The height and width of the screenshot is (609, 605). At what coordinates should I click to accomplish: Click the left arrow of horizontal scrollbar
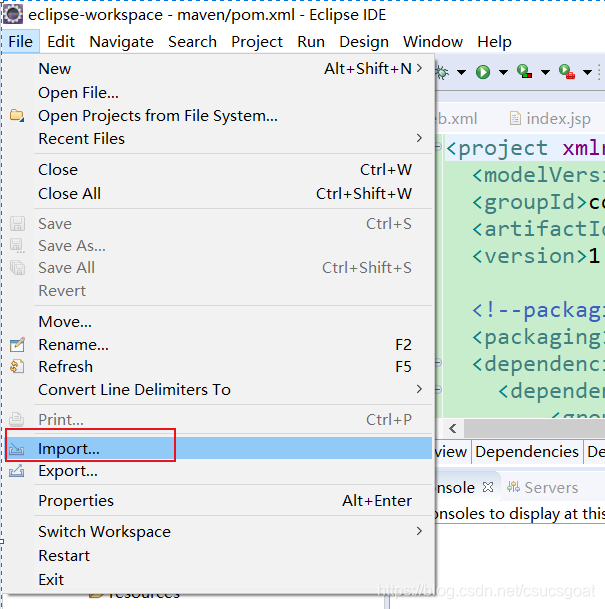pos(453,429)
